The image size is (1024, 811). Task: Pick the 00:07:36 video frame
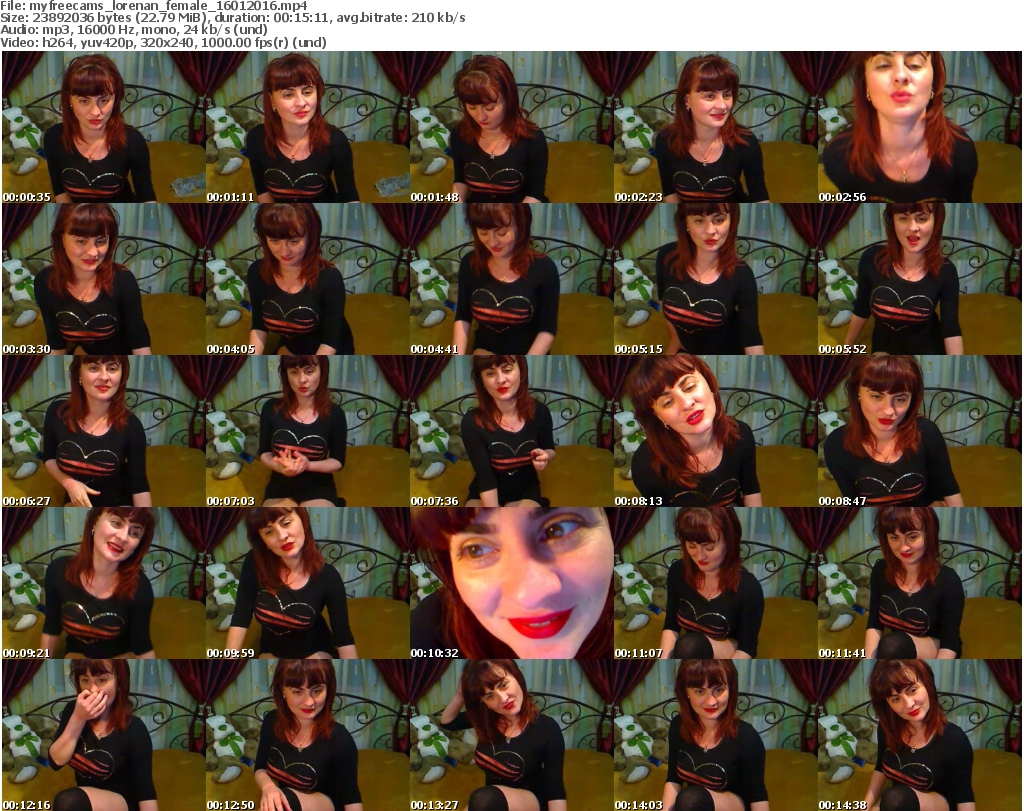coord(511,432)
